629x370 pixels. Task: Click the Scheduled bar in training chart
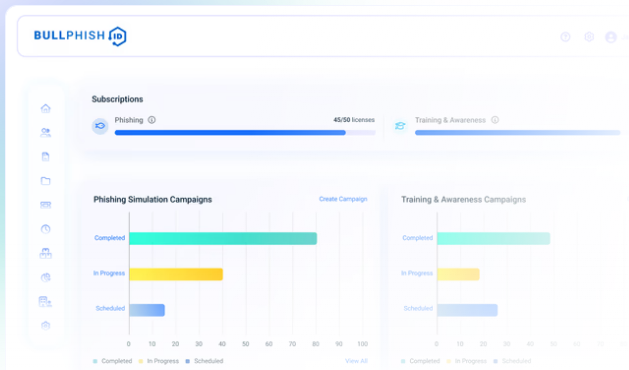(x=467, y=310)
